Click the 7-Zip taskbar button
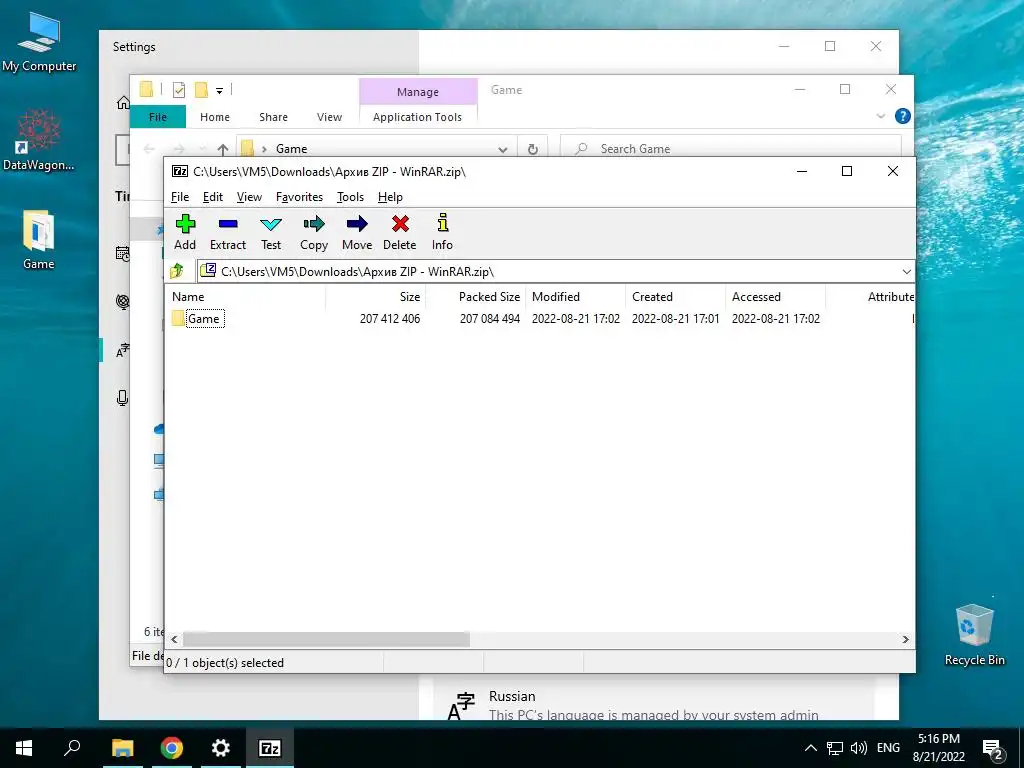This screenshot has height=768, width=1024. 270,748
